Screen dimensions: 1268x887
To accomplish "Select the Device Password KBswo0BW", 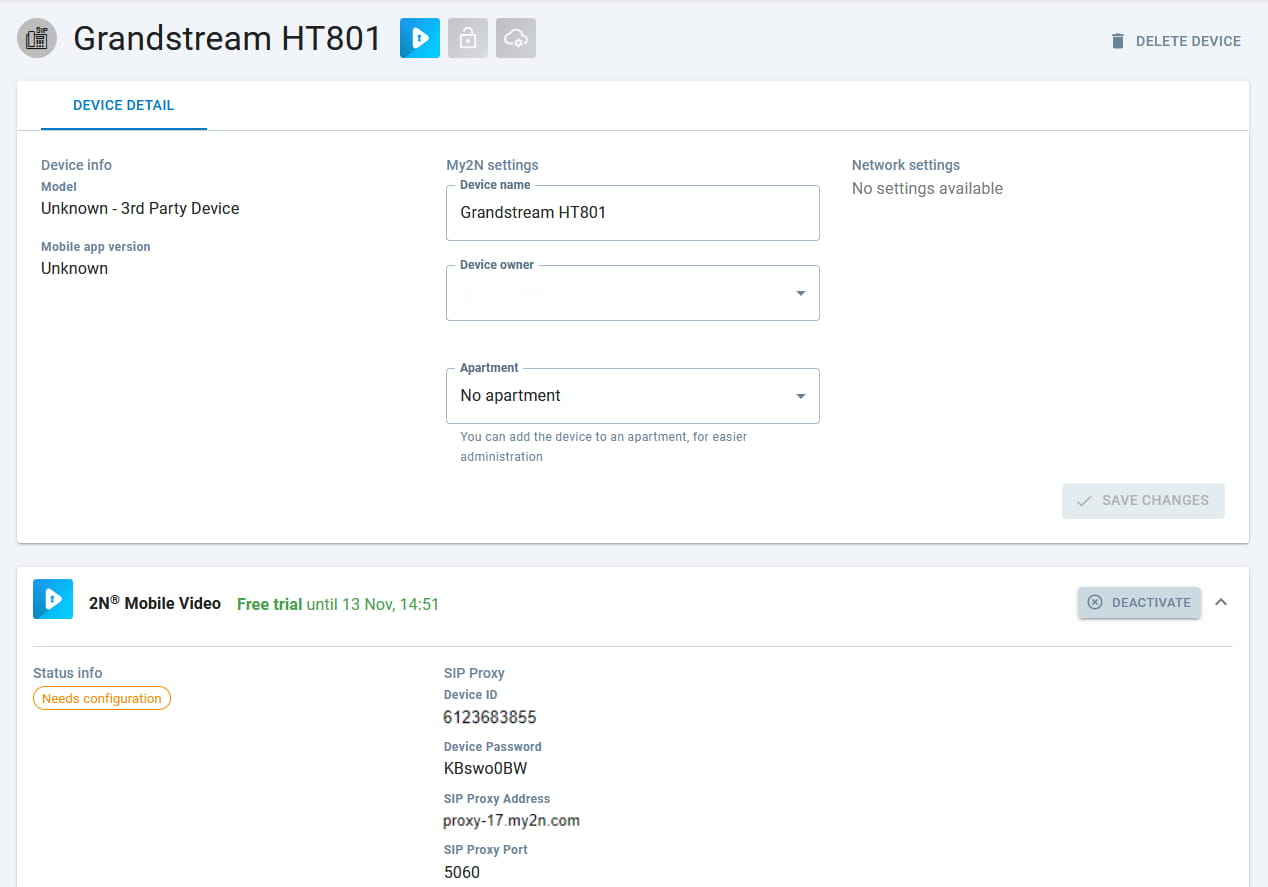I will [485, 769].
